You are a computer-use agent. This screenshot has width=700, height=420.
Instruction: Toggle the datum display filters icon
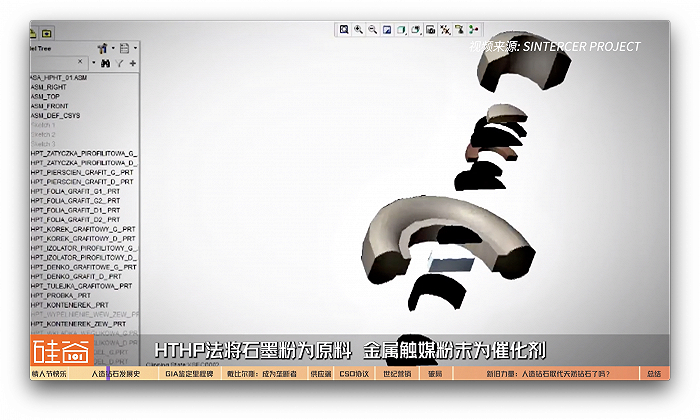(x=445, y=30)
